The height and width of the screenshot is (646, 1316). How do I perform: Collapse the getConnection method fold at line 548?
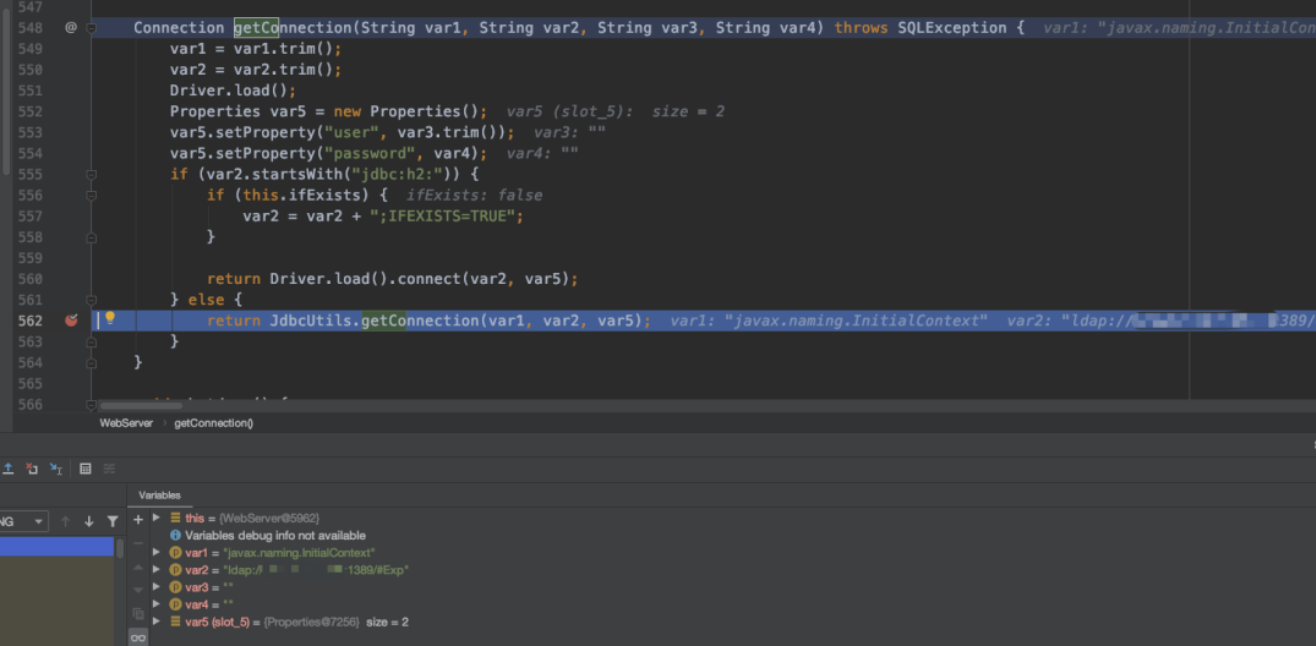(91, 28)
